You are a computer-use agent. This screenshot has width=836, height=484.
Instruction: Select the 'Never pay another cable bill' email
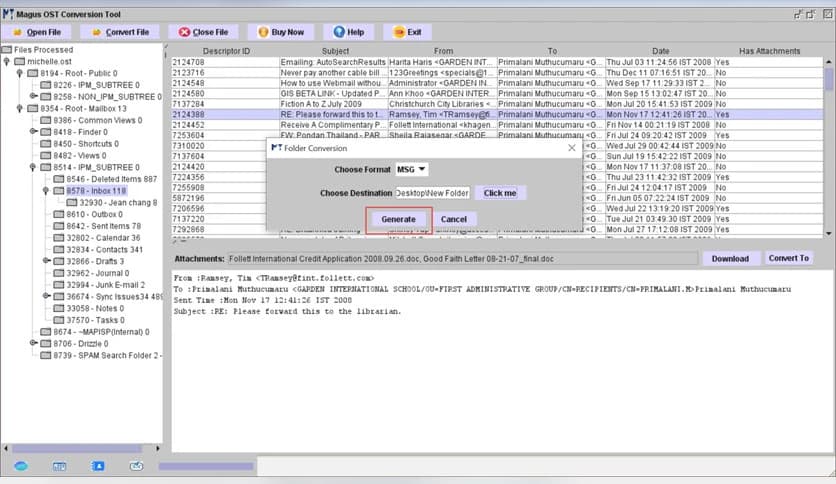497,72
